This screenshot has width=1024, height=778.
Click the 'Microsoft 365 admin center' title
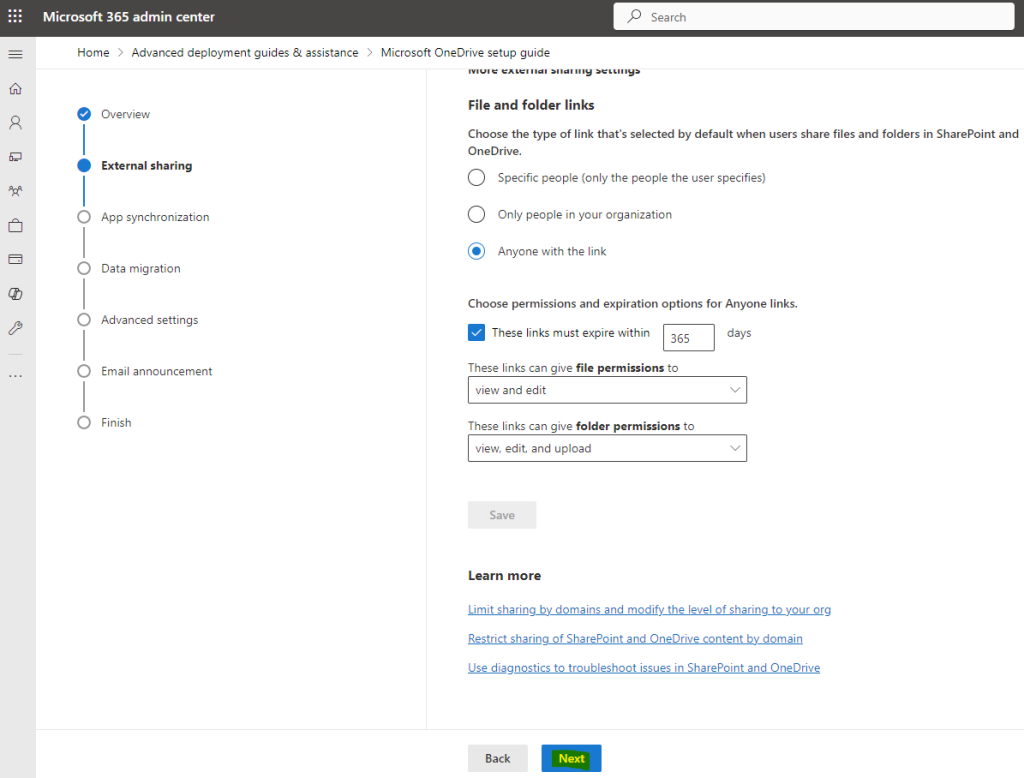[x=129, y=17]
